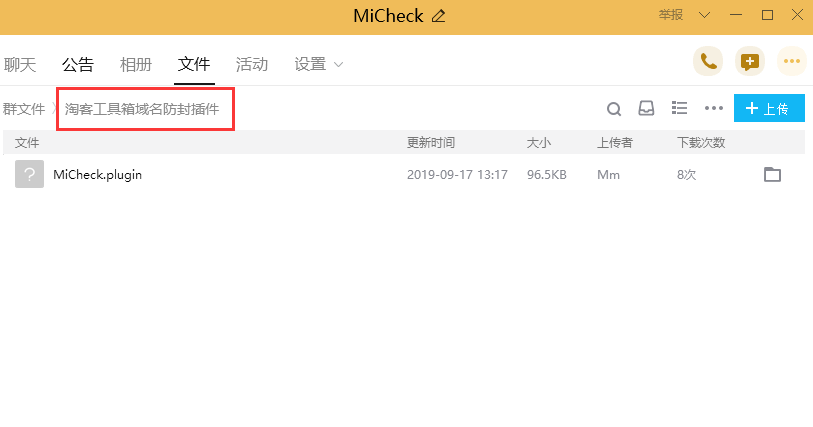
Task: Click the date 2019-09-17 13:17
Action: coord(457,175)
